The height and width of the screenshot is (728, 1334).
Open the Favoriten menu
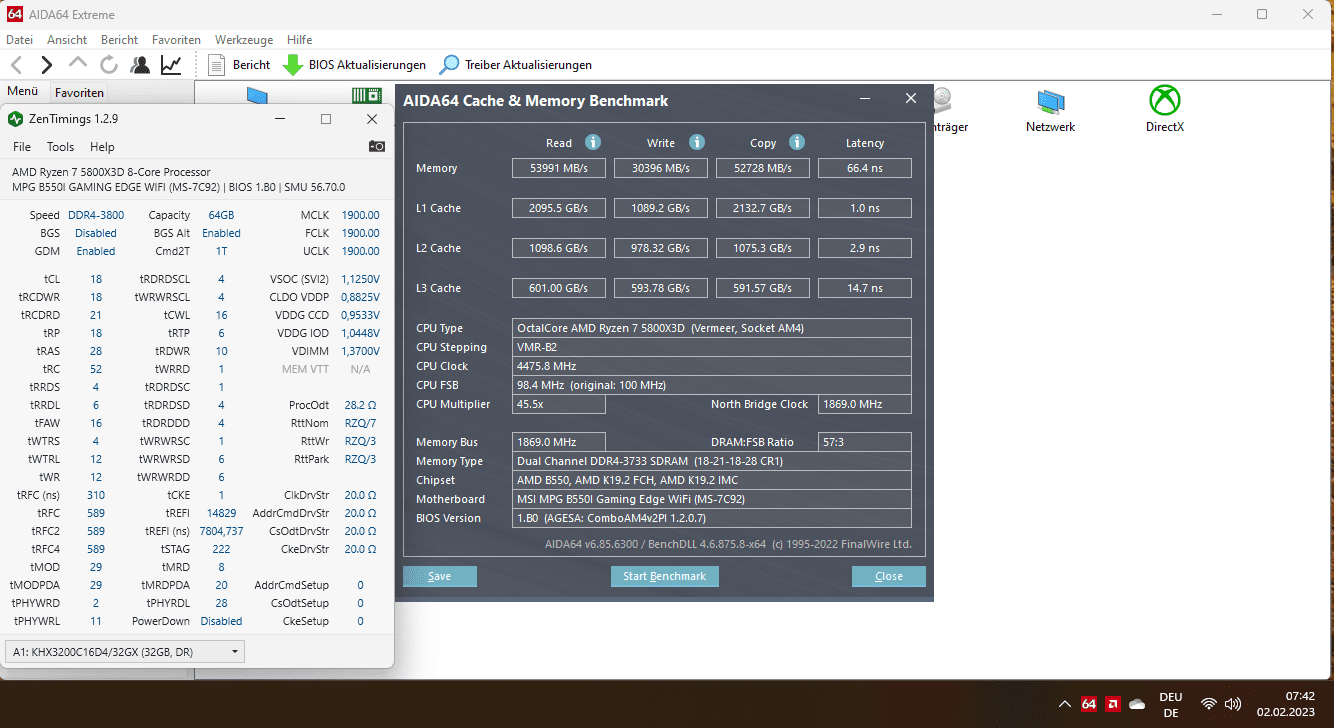pos(176,40)
